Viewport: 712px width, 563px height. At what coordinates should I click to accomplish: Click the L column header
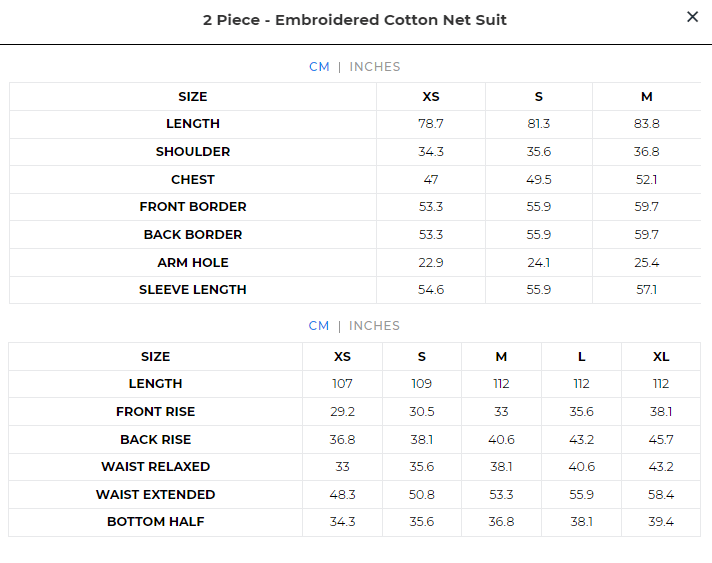point(581,357)
